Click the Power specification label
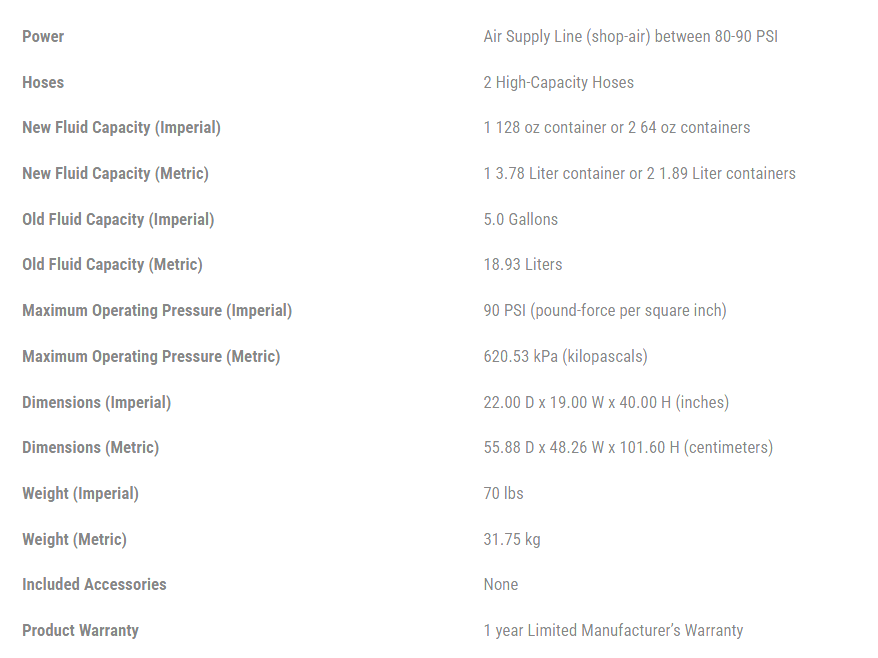 pos(43,37)
